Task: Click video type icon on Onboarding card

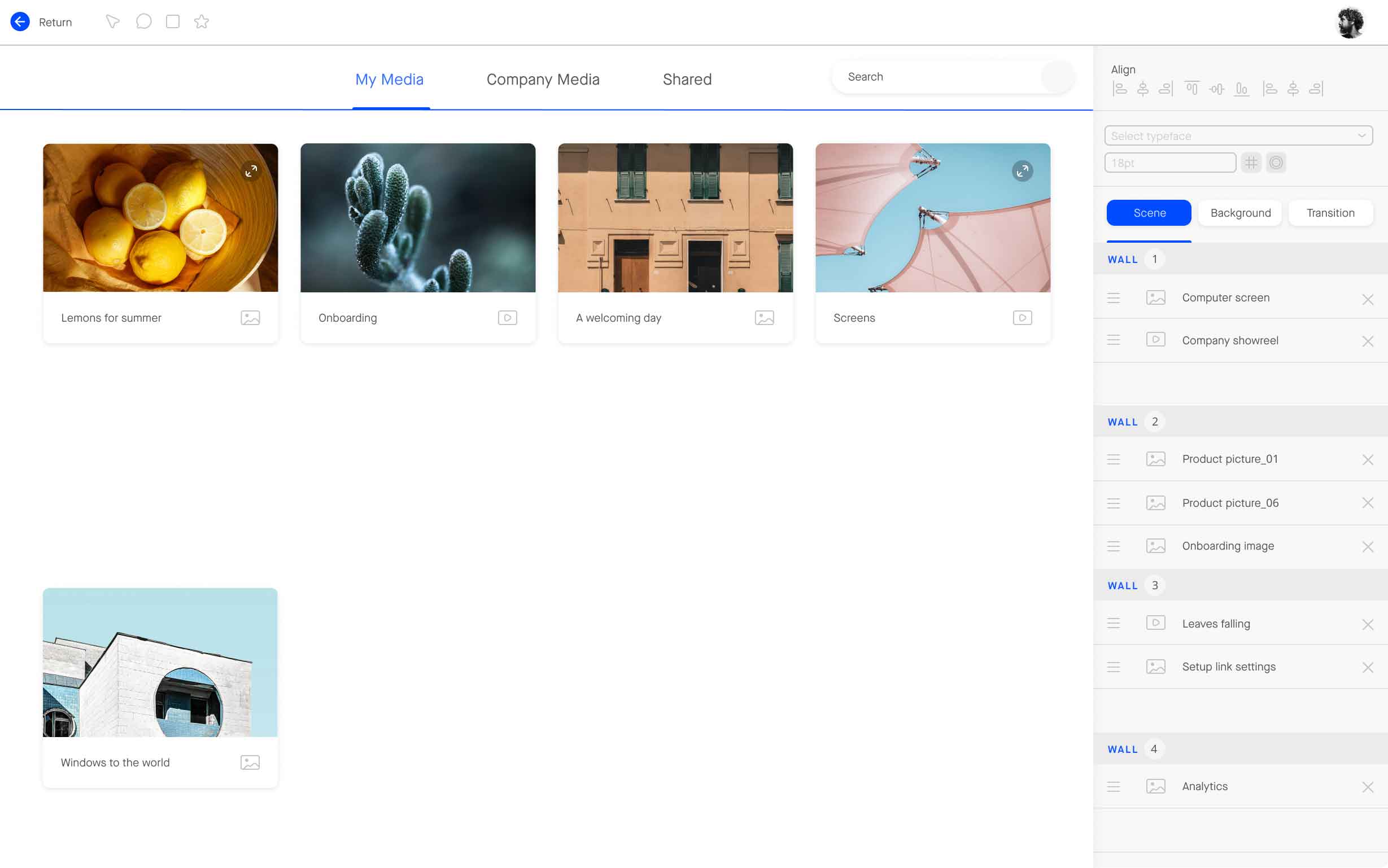Action: 508,318
